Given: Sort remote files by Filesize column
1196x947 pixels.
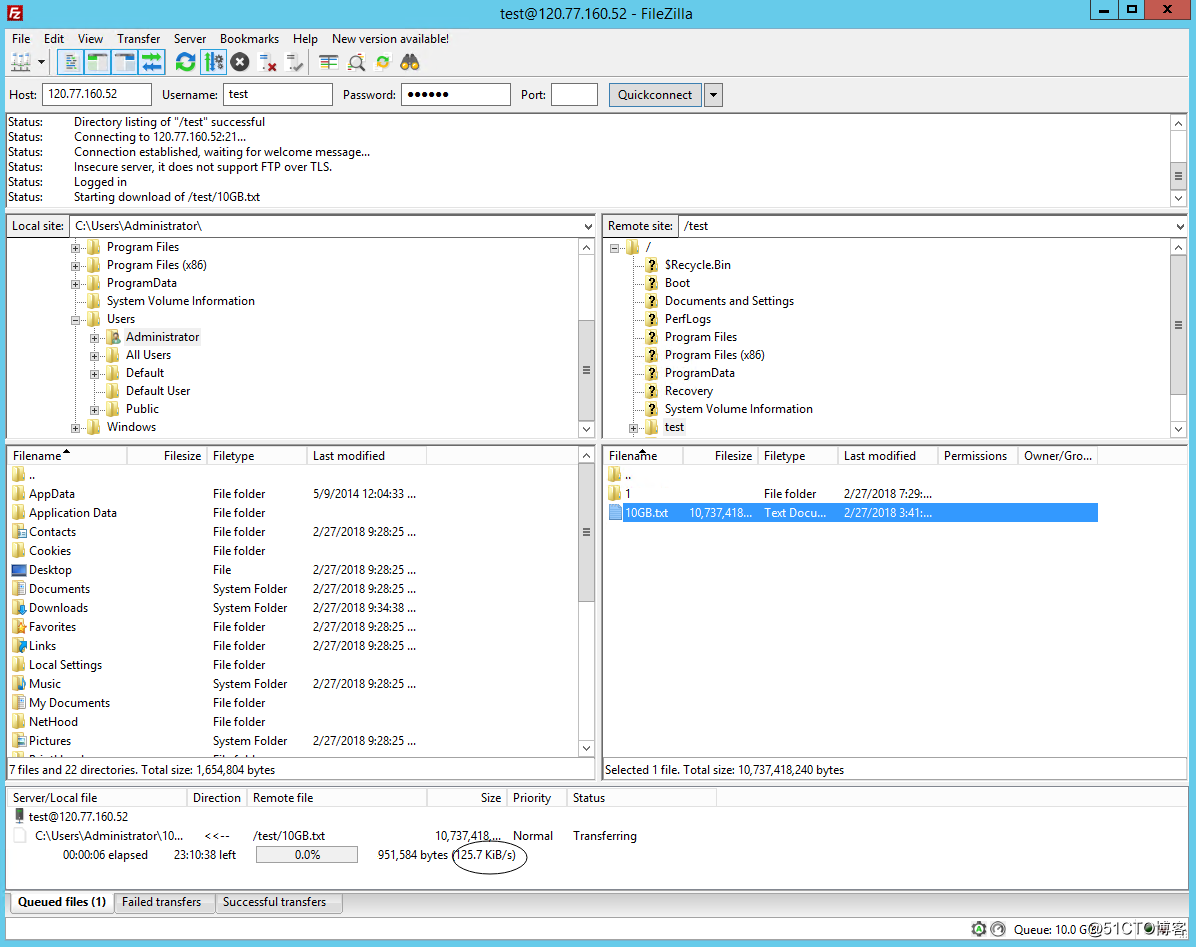Looking at the screenshot, I should (x=720, y=455).
